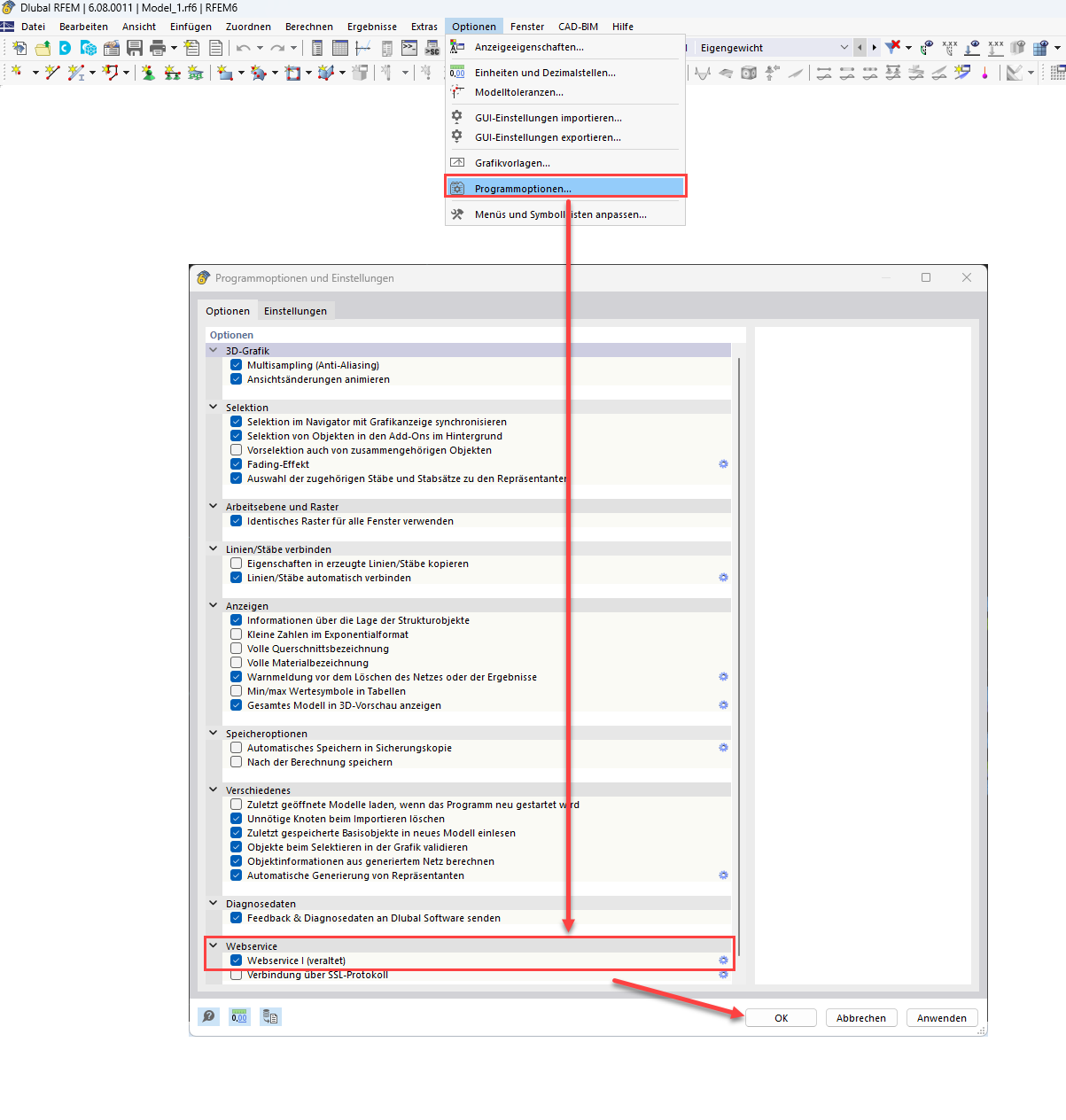Viewport: 1066px width, 1120px height.
Task: Open the Eigengewicht load case dropdown
Action: (x=844, y=48)
